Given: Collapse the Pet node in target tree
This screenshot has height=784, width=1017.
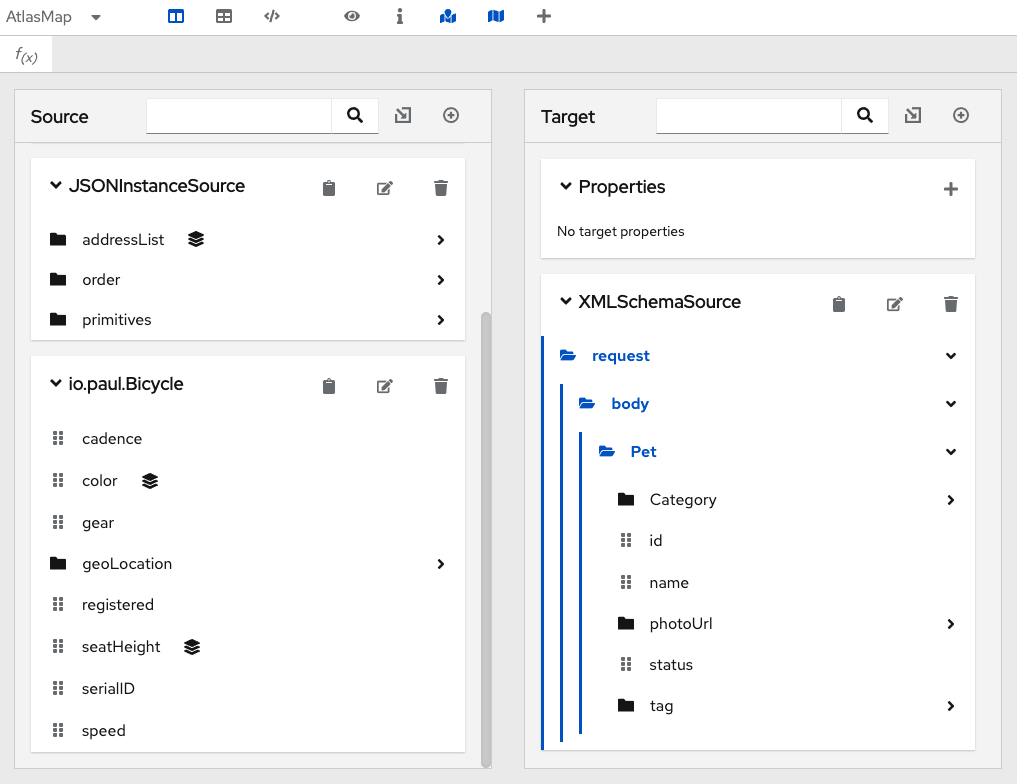Looking at the screenshot, I should (x=950, y=452).
